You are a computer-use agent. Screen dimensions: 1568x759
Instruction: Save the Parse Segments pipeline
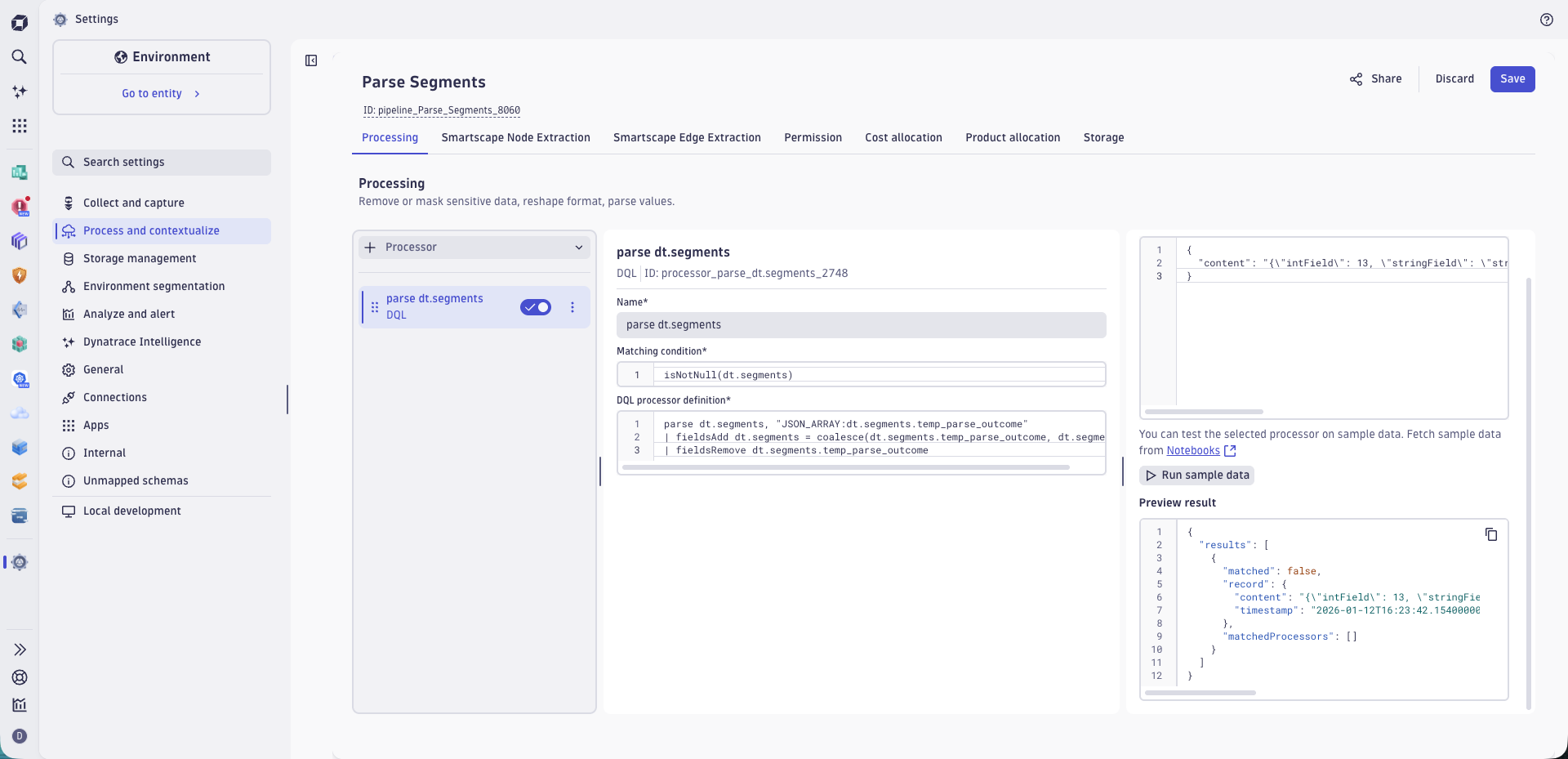point(1513,78)
